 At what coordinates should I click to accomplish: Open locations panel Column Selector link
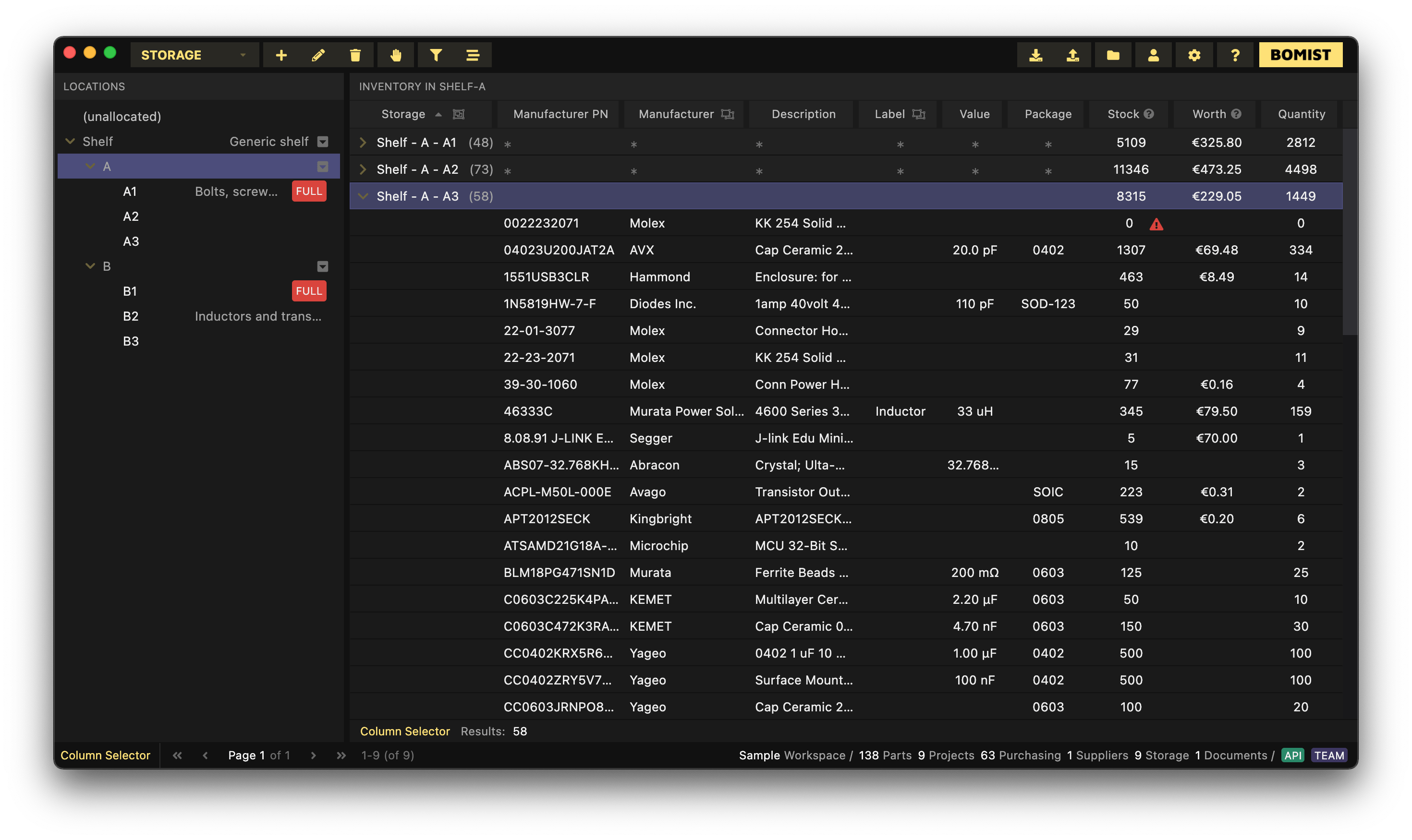[105, 755]
